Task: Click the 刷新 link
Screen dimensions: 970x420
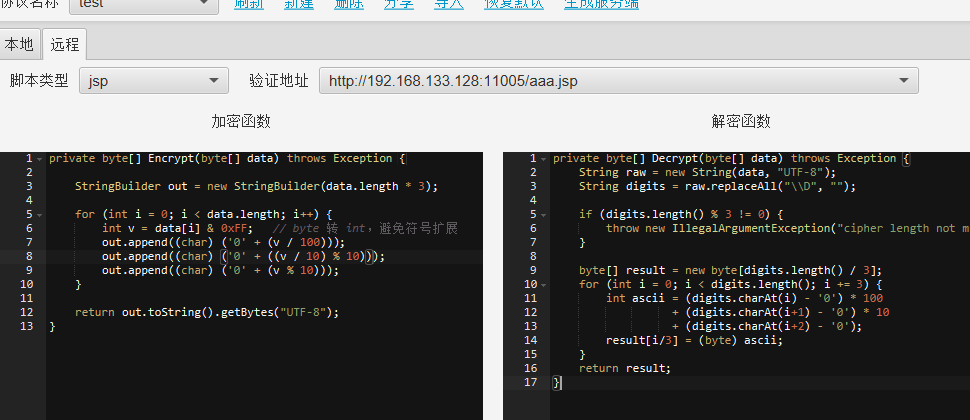Action: (x=249, y=4)
